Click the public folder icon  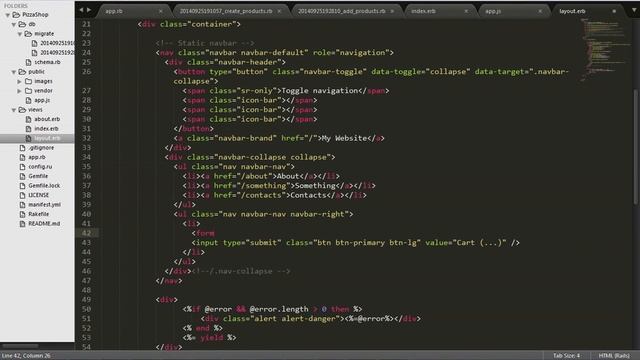22,72
